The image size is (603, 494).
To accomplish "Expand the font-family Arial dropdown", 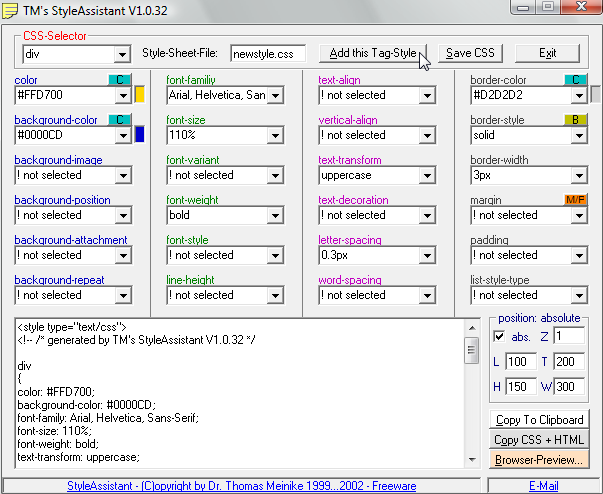I will [275, 95].
